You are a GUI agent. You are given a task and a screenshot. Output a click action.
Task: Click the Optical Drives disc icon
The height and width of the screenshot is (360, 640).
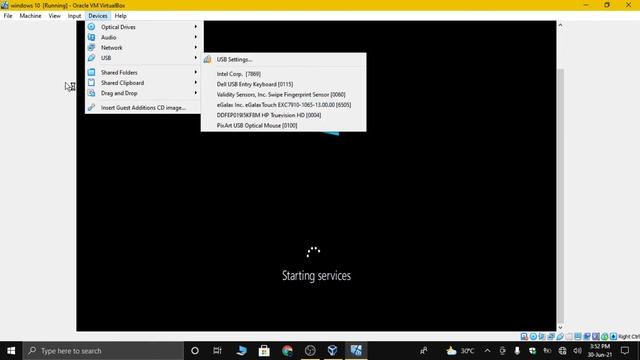[91, 27]
